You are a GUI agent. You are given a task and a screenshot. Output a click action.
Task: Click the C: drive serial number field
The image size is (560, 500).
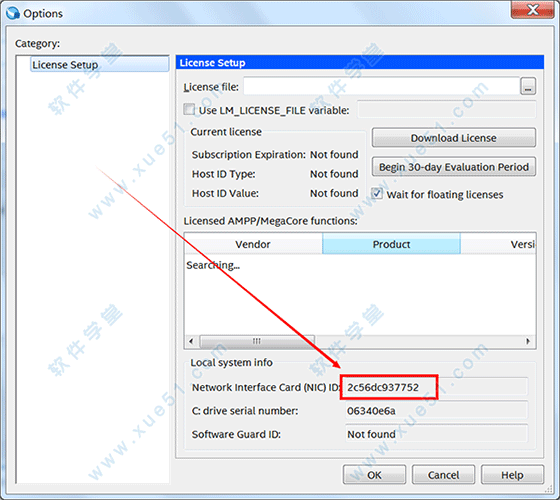coord(436,411)
